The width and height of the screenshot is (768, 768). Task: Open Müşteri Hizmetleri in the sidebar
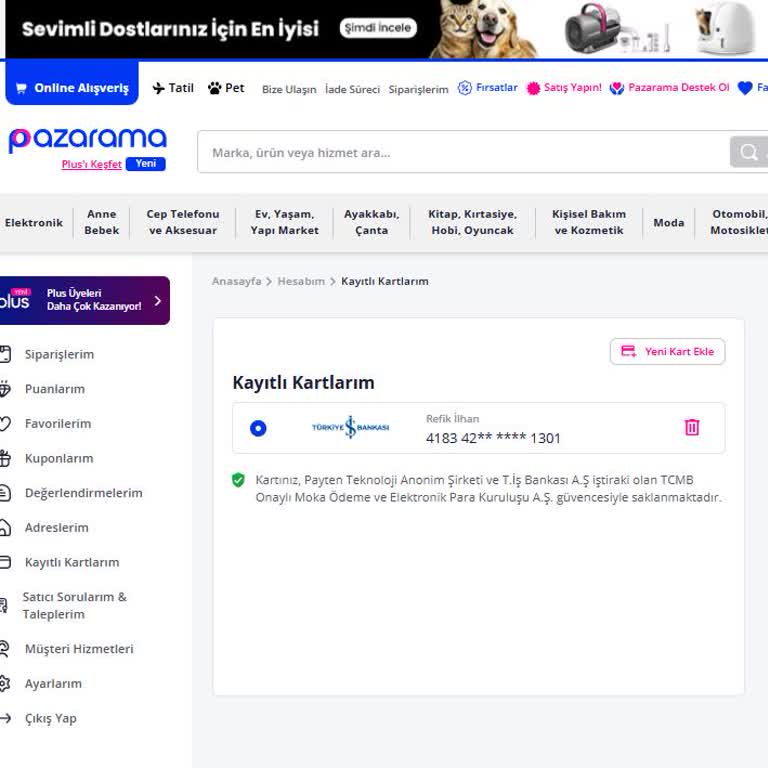pos(79,649)
